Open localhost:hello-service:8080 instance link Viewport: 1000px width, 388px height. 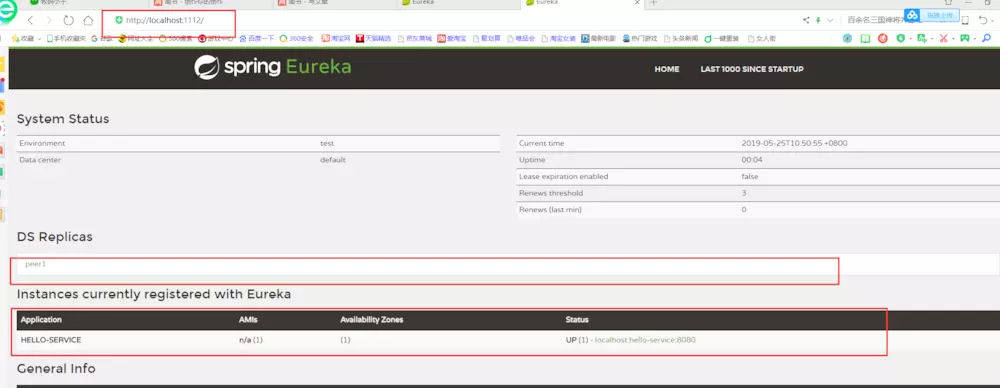645,340
